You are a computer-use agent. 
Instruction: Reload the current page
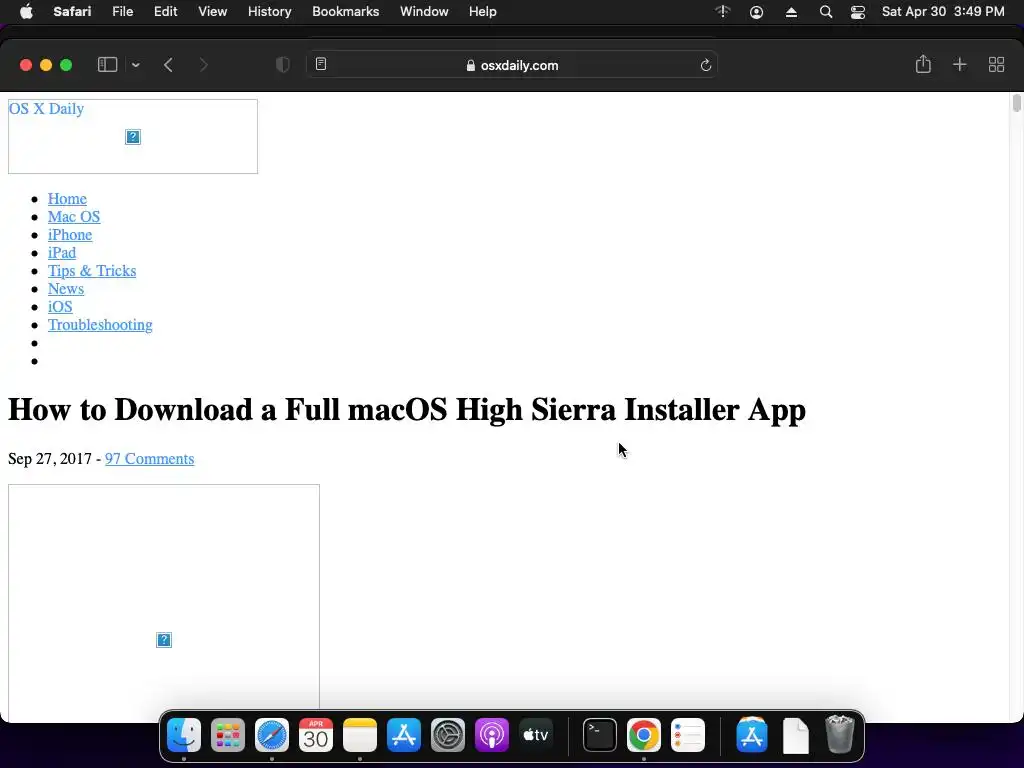(705, 65)
